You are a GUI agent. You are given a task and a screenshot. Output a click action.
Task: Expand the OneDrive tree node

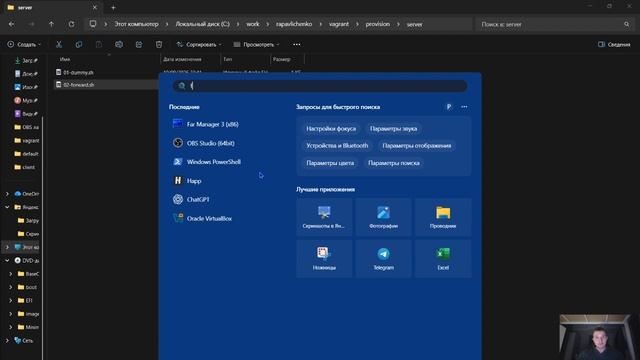[x=7, y=194]
